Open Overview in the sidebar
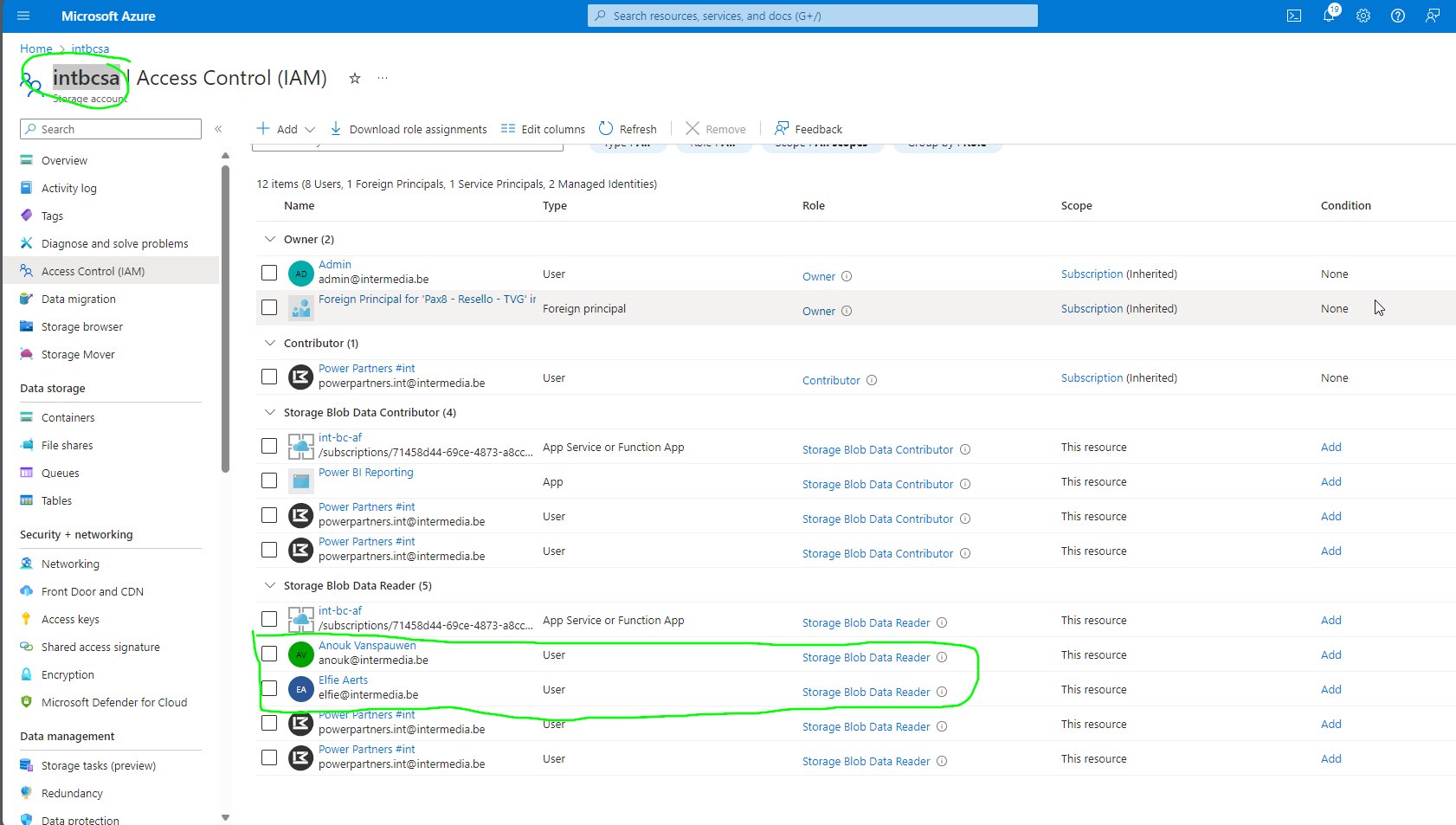Screen dimensions: 1456x825 click(64, 160)
